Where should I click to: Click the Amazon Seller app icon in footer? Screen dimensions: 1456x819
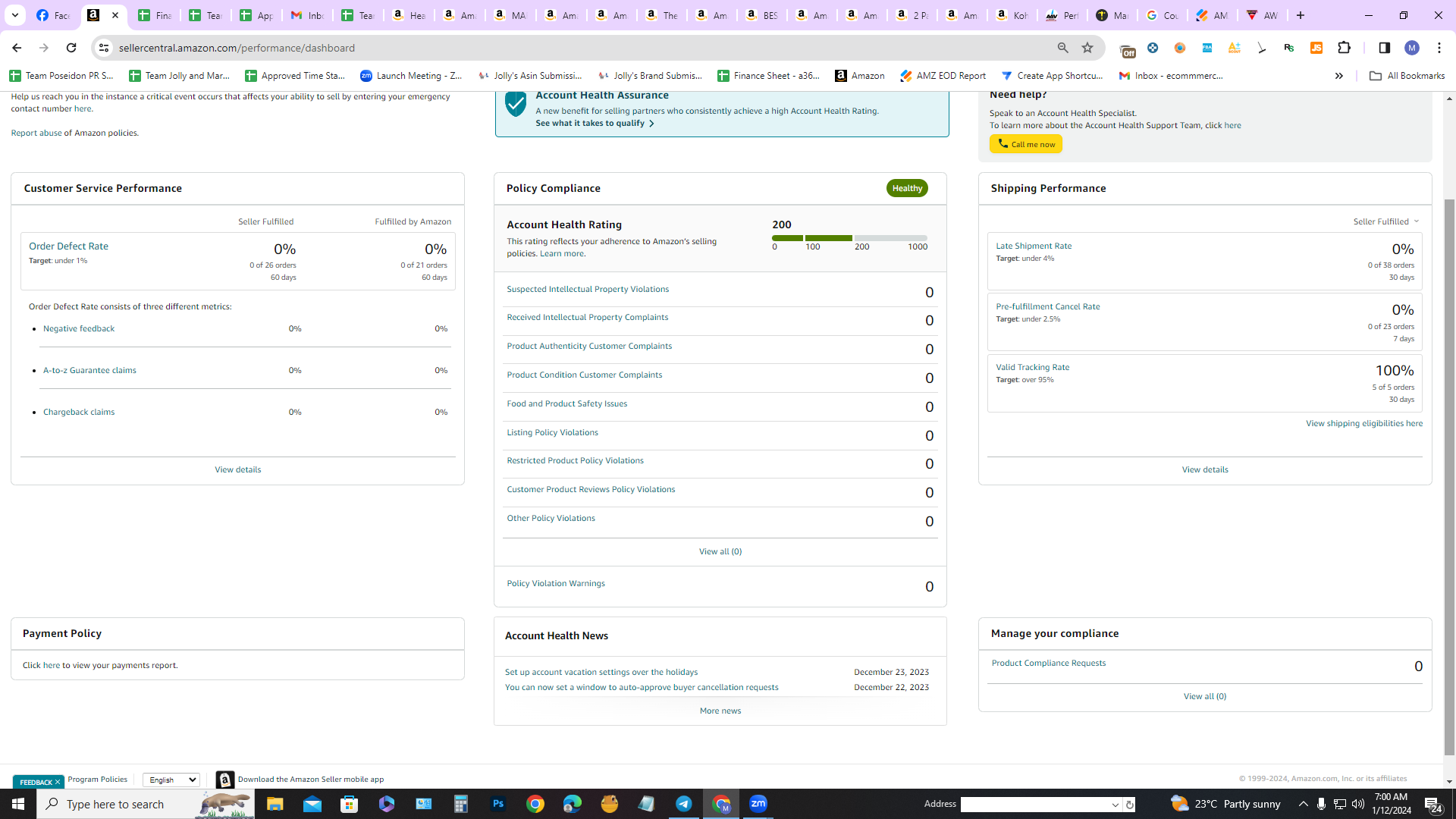(x=225, y=780)
